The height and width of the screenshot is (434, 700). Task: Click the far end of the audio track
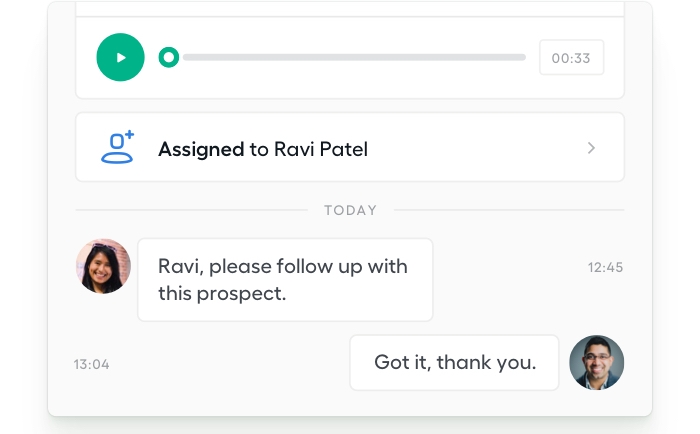pyautogui.click(x=521, y=57)
